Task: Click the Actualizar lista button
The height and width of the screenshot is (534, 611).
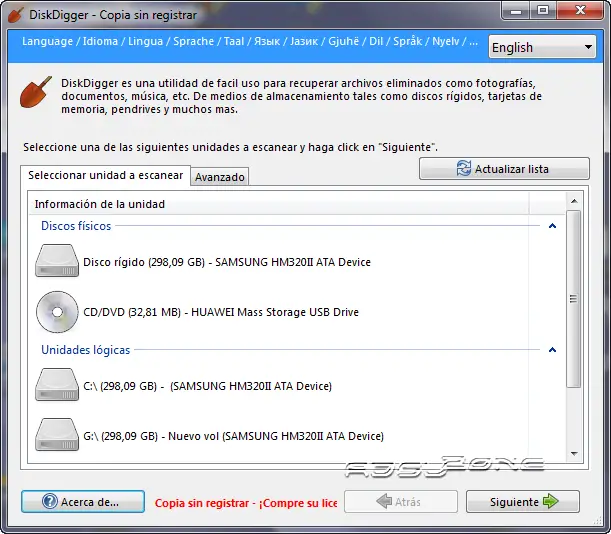Action: pyautogui.click(x=504, y=169)
